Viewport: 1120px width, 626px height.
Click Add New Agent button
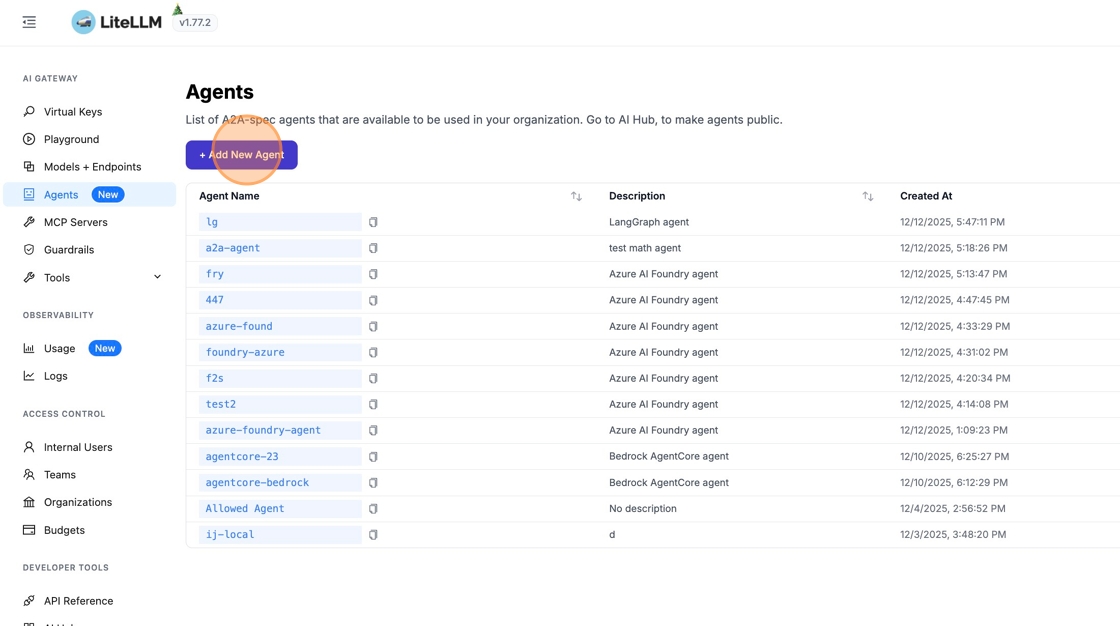pos(241,155)
